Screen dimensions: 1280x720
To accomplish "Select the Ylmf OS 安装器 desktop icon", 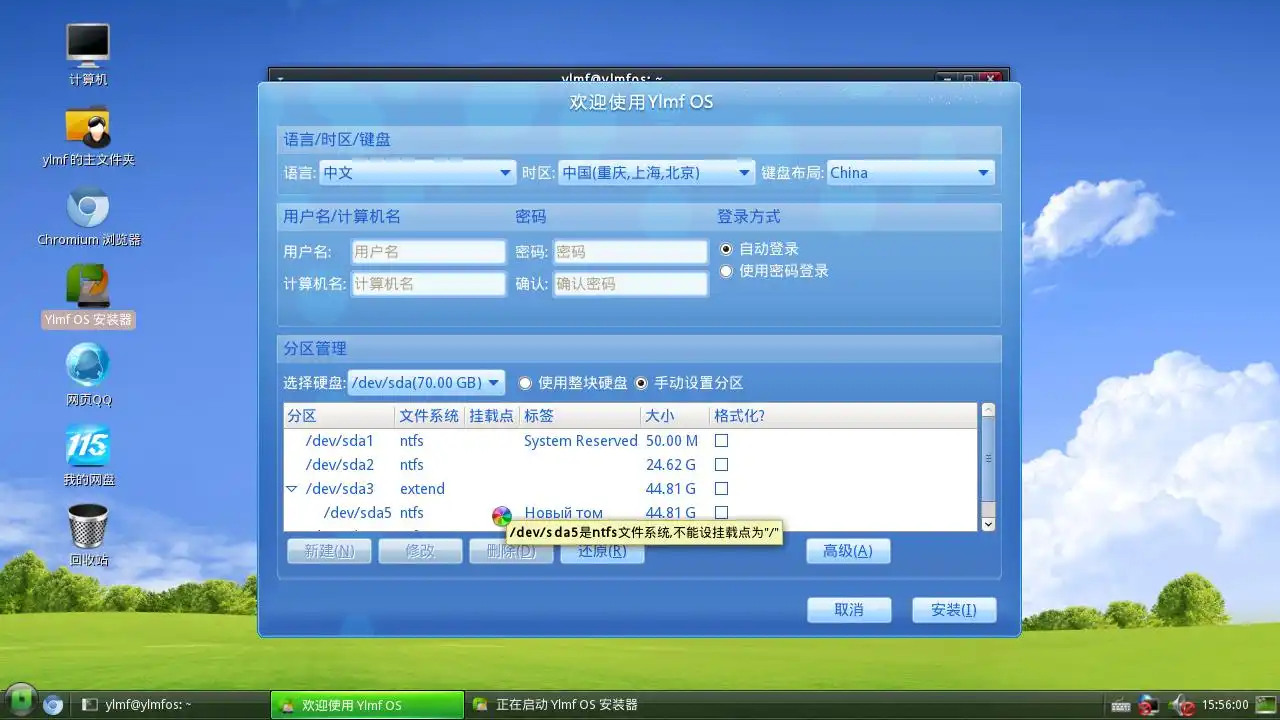I will [88, 296].
